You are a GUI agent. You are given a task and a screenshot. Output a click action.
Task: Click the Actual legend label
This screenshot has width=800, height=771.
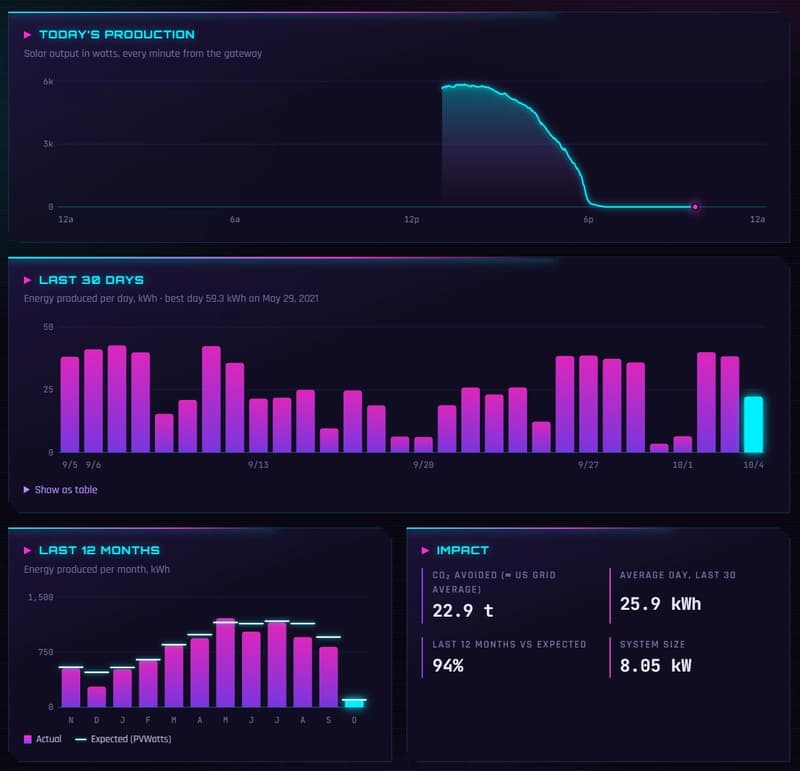49,739
